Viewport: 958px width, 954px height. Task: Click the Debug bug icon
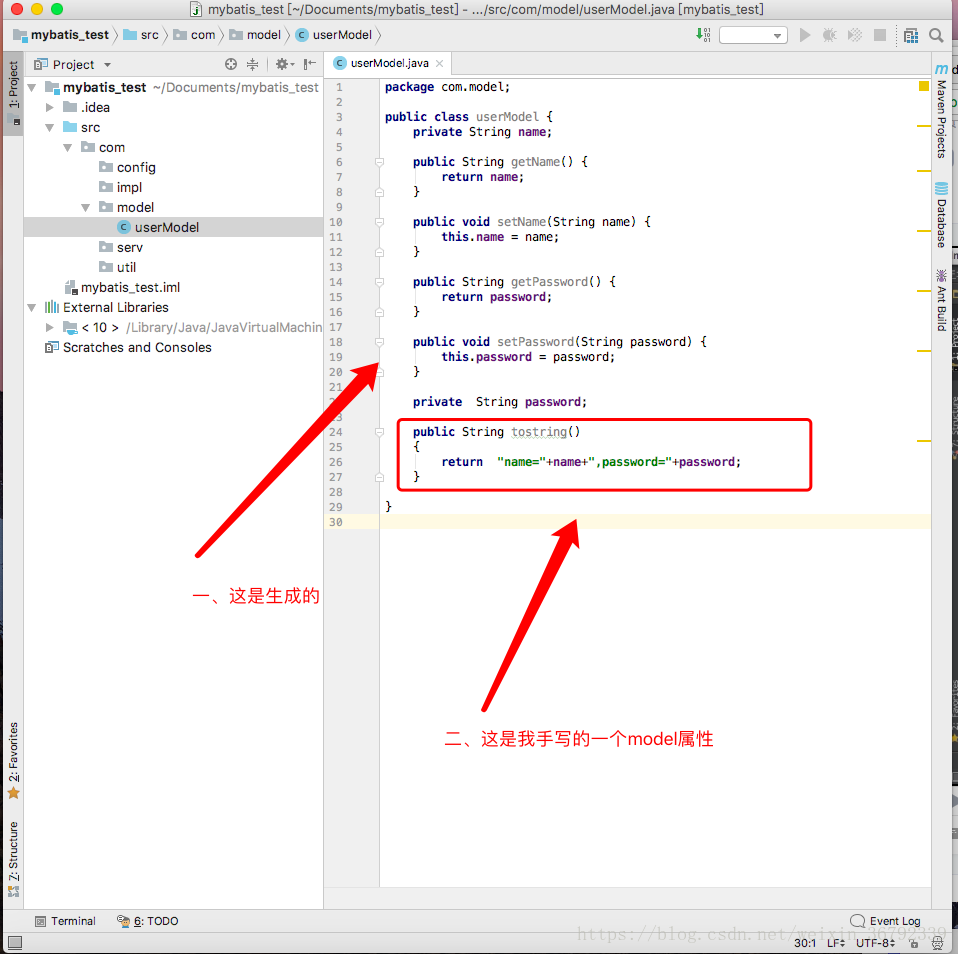(829, 35)
